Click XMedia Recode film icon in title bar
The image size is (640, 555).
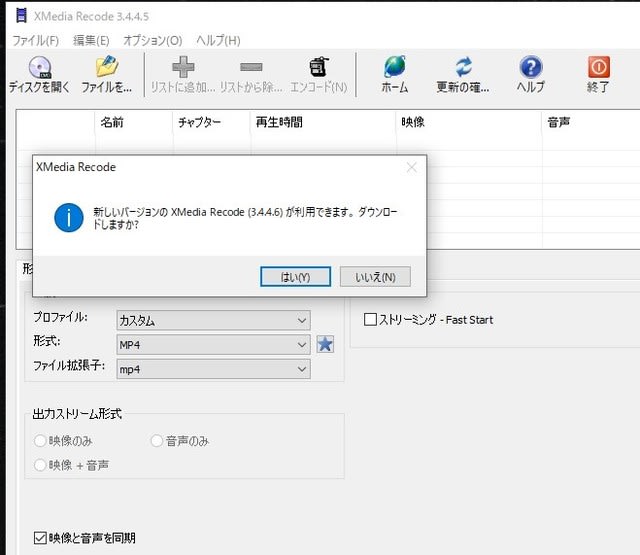point(21,16)
